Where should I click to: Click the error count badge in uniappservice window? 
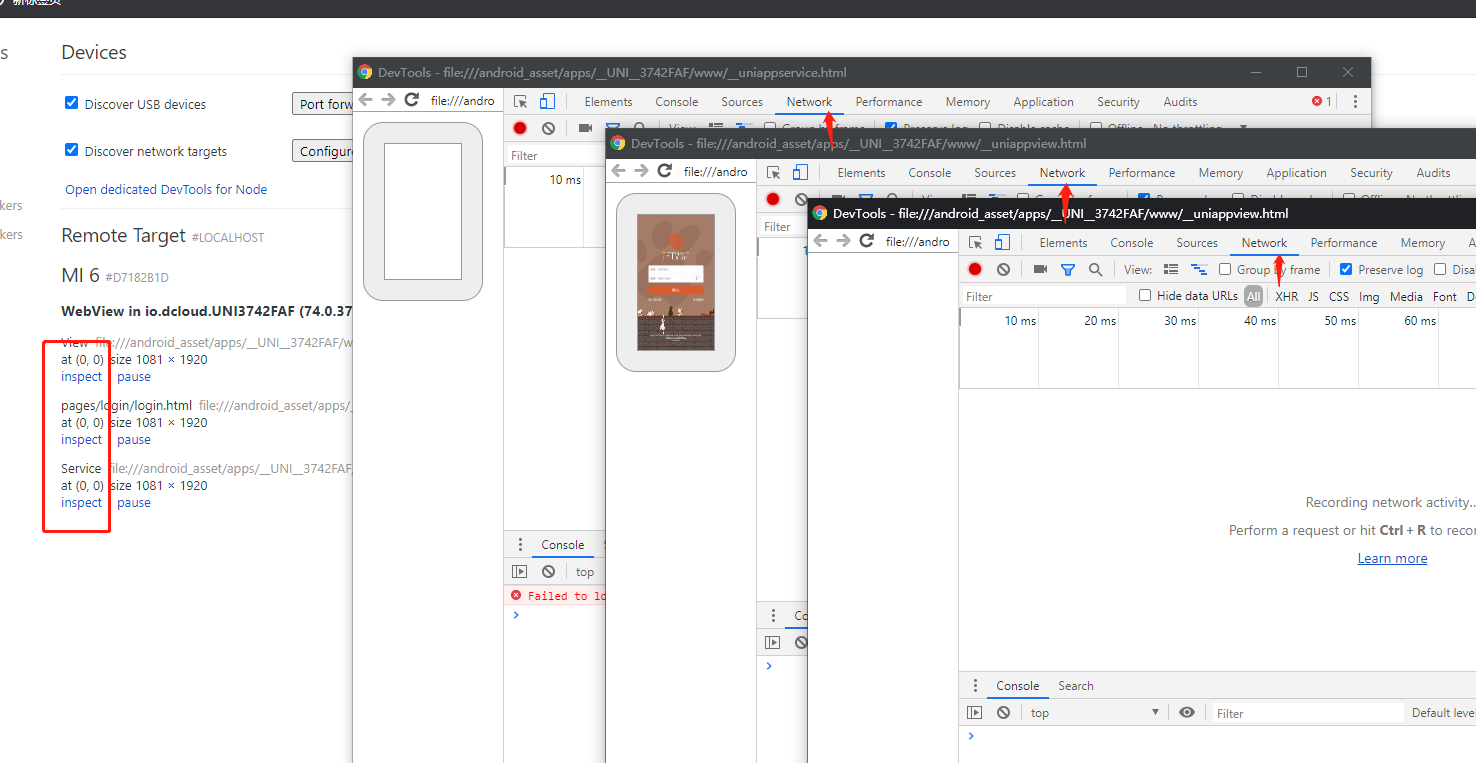click(1321, 101)
